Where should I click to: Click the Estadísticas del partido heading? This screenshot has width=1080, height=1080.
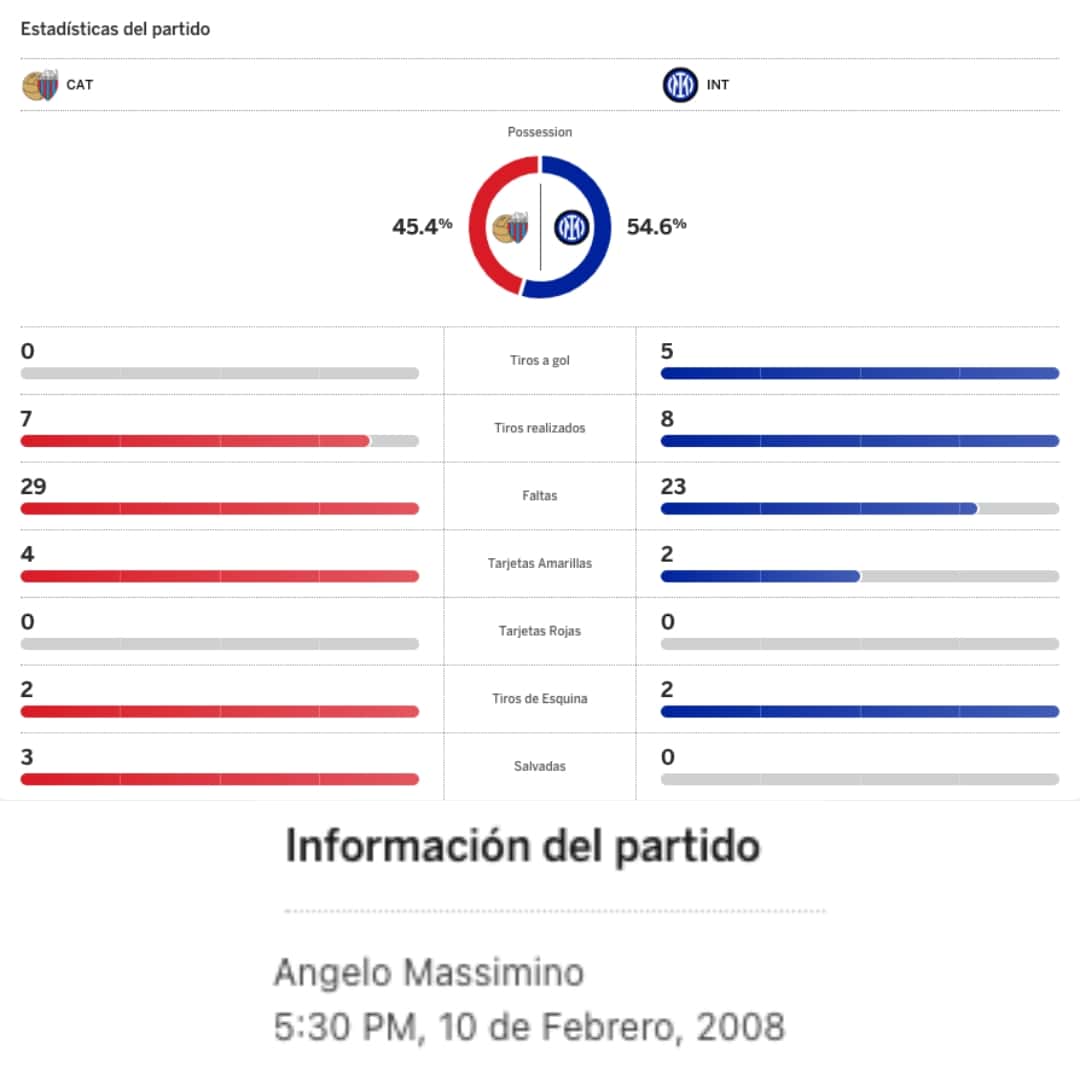pyautogui.click(x=115, y=29)
